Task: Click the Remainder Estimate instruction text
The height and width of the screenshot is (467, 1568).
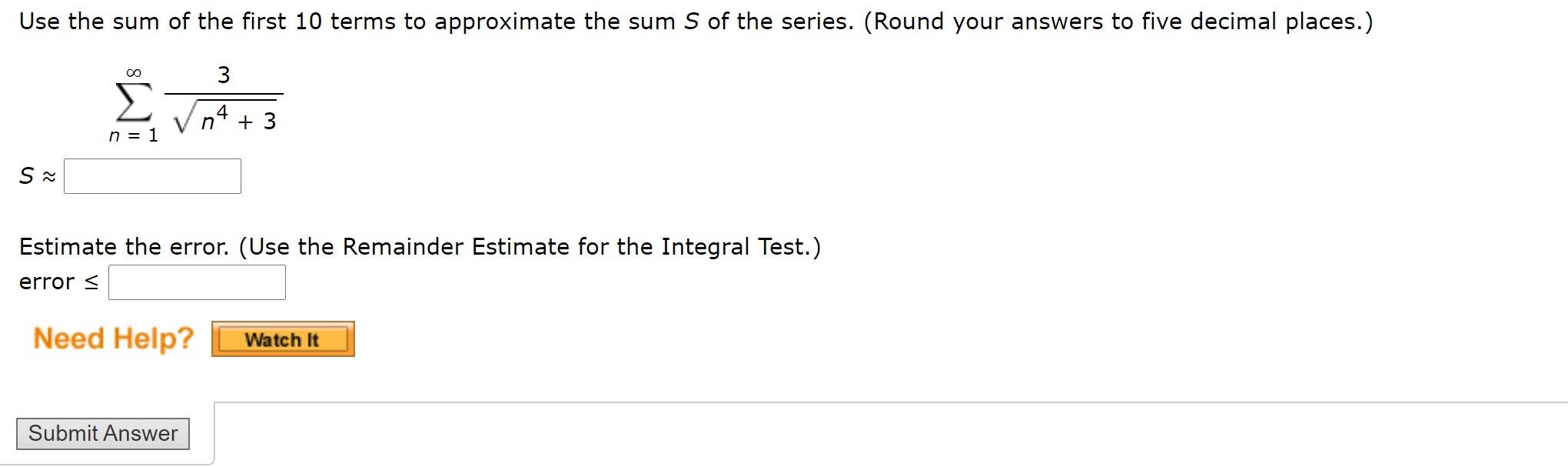Action: (x=420, y=246)
